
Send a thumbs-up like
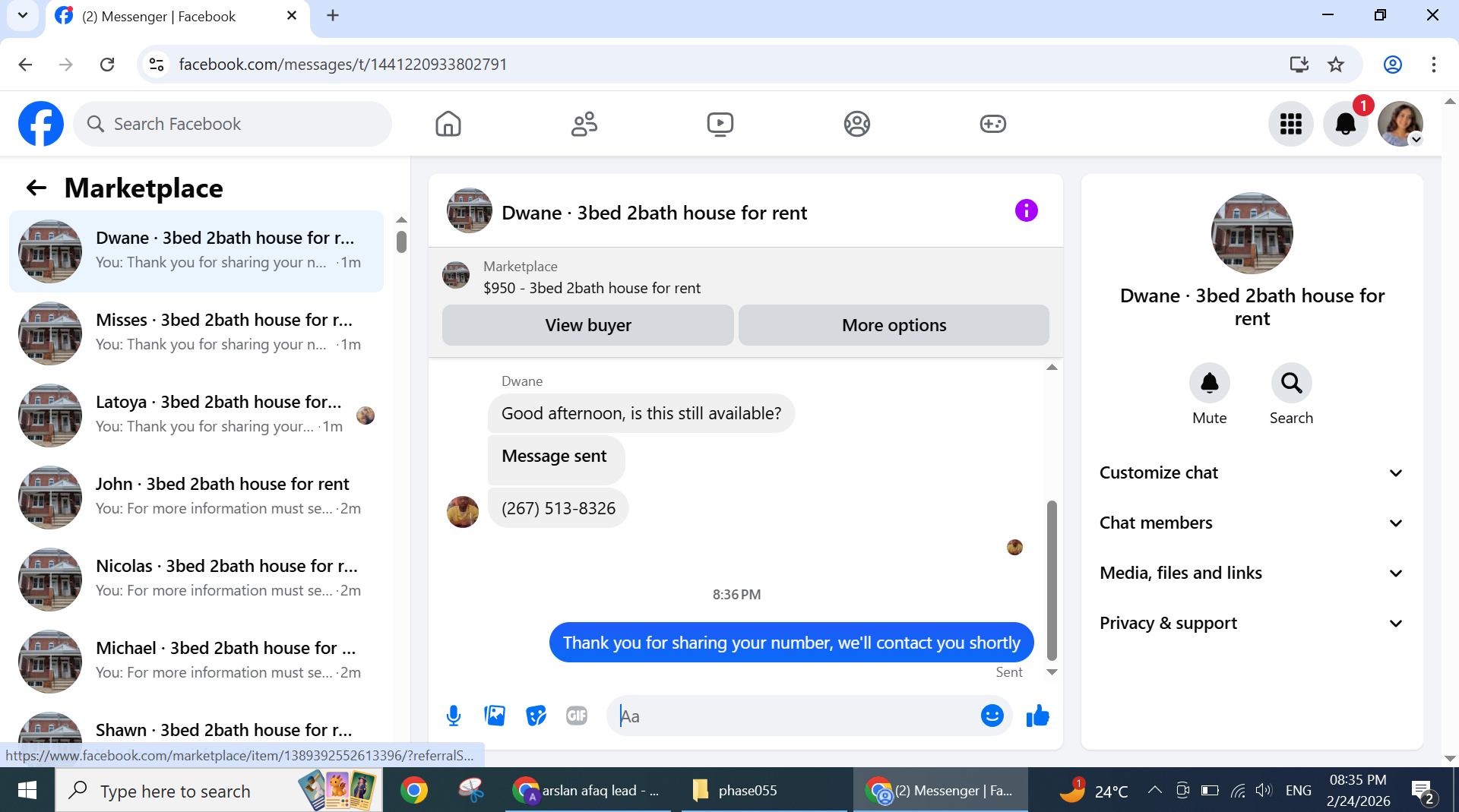pos(1037,716)
